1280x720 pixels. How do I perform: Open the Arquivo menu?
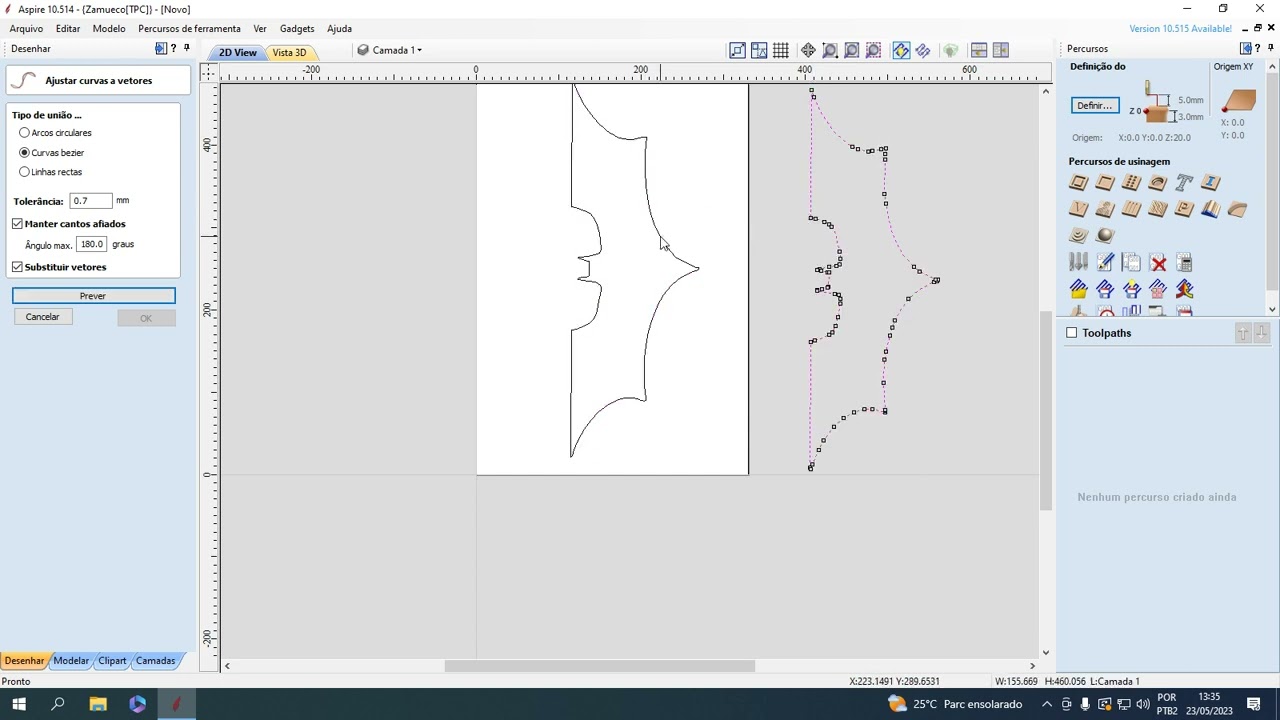click(26, 28)
